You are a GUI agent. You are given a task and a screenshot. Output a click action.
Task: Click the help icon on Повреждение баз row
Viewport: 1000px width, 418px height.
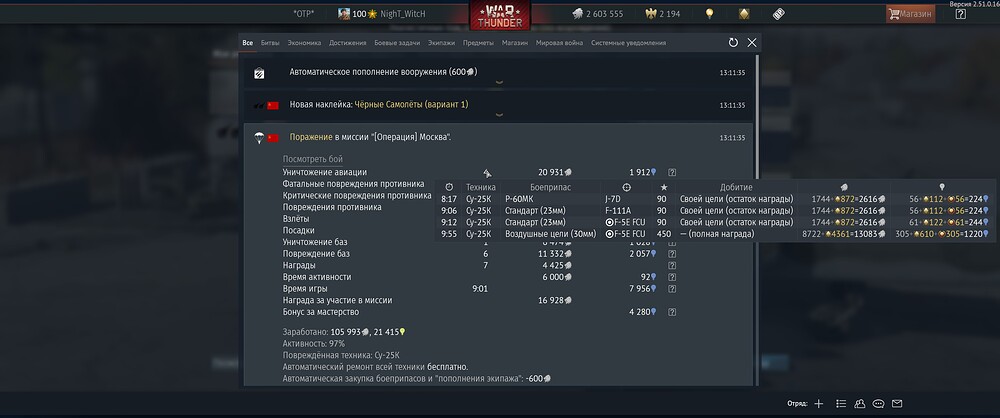(x=672, y=254)
